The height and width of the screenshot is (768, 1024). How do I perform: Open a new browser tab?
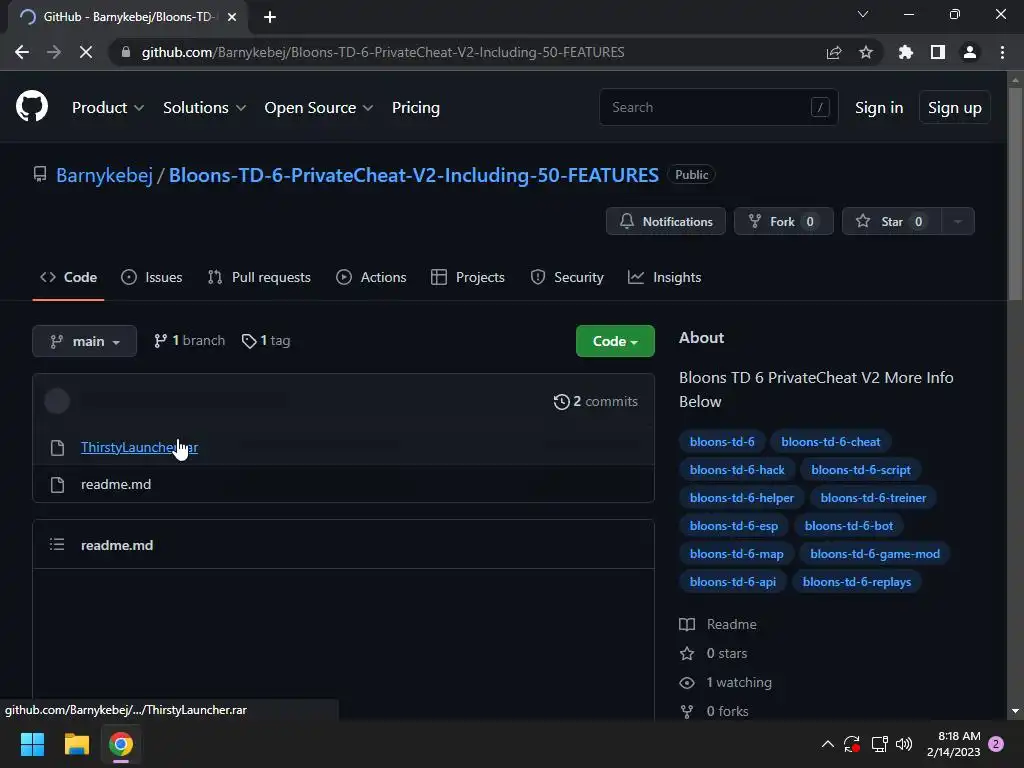(270, 17)
